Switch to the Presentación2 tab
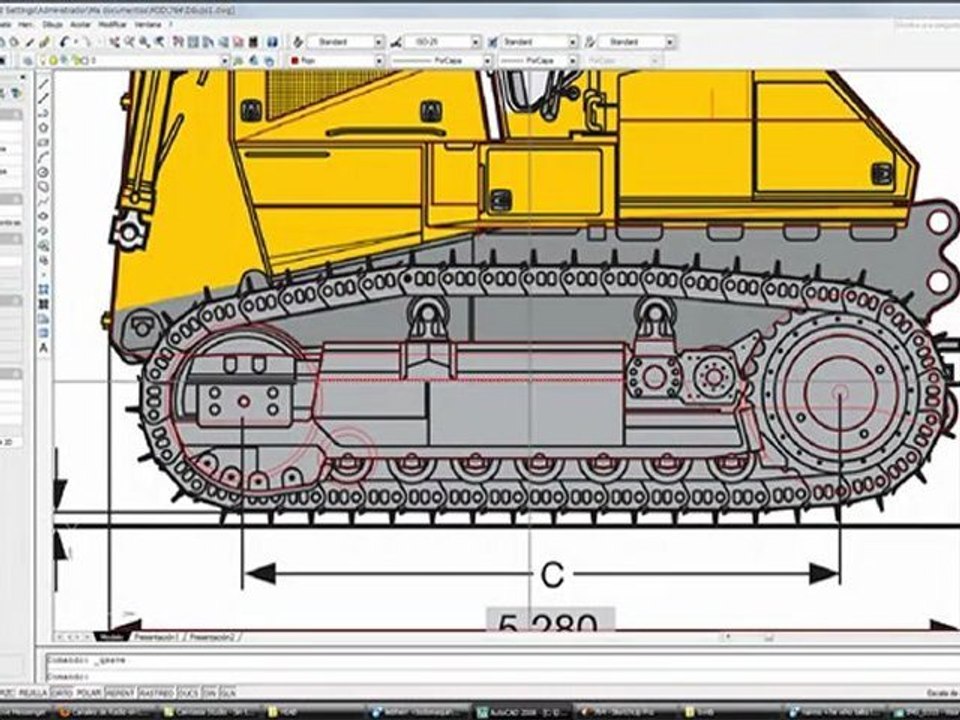 [x=211, y=637]
